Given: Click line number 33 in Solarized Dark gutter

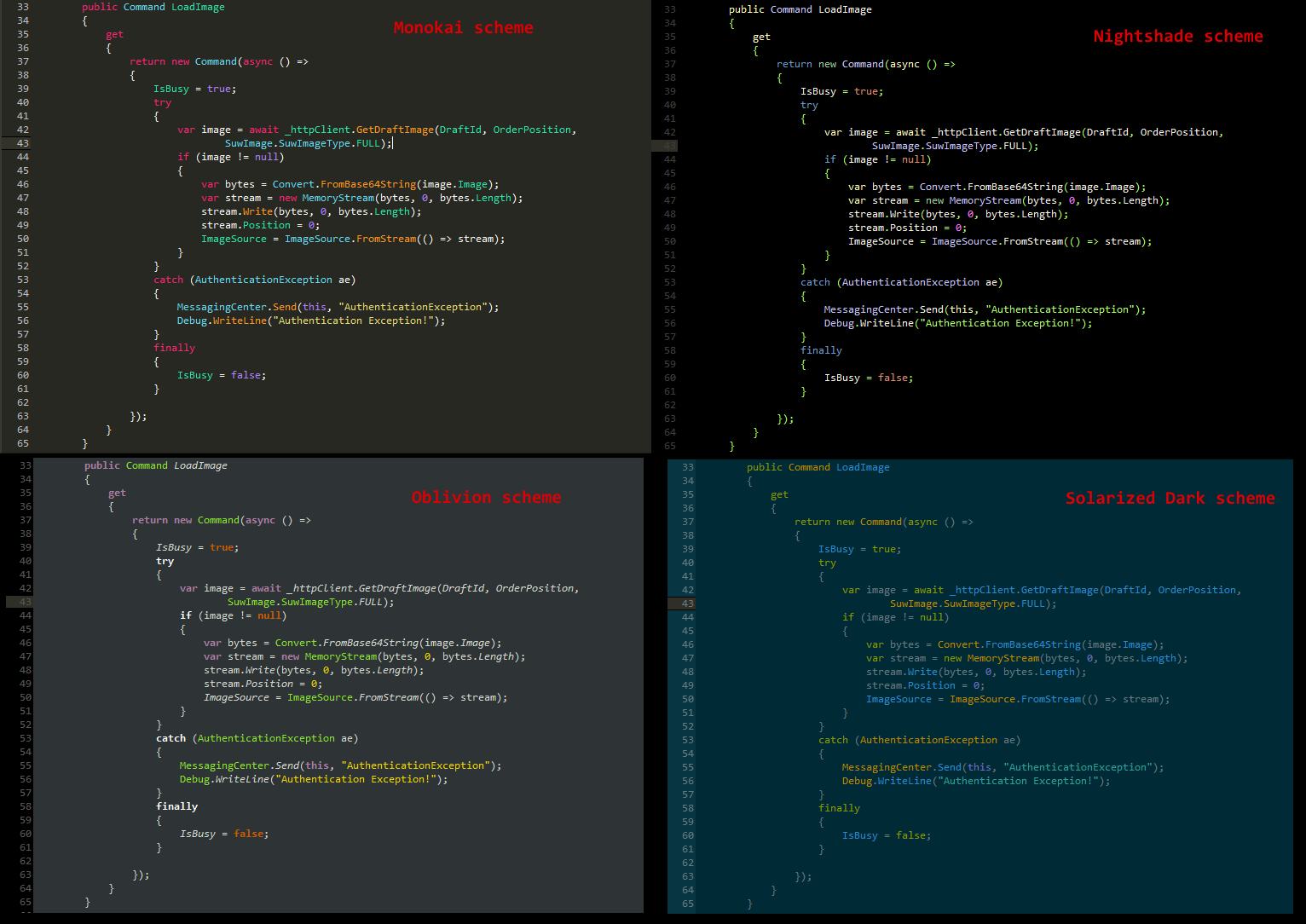Looking at the screenshot, I should [687, 467].
